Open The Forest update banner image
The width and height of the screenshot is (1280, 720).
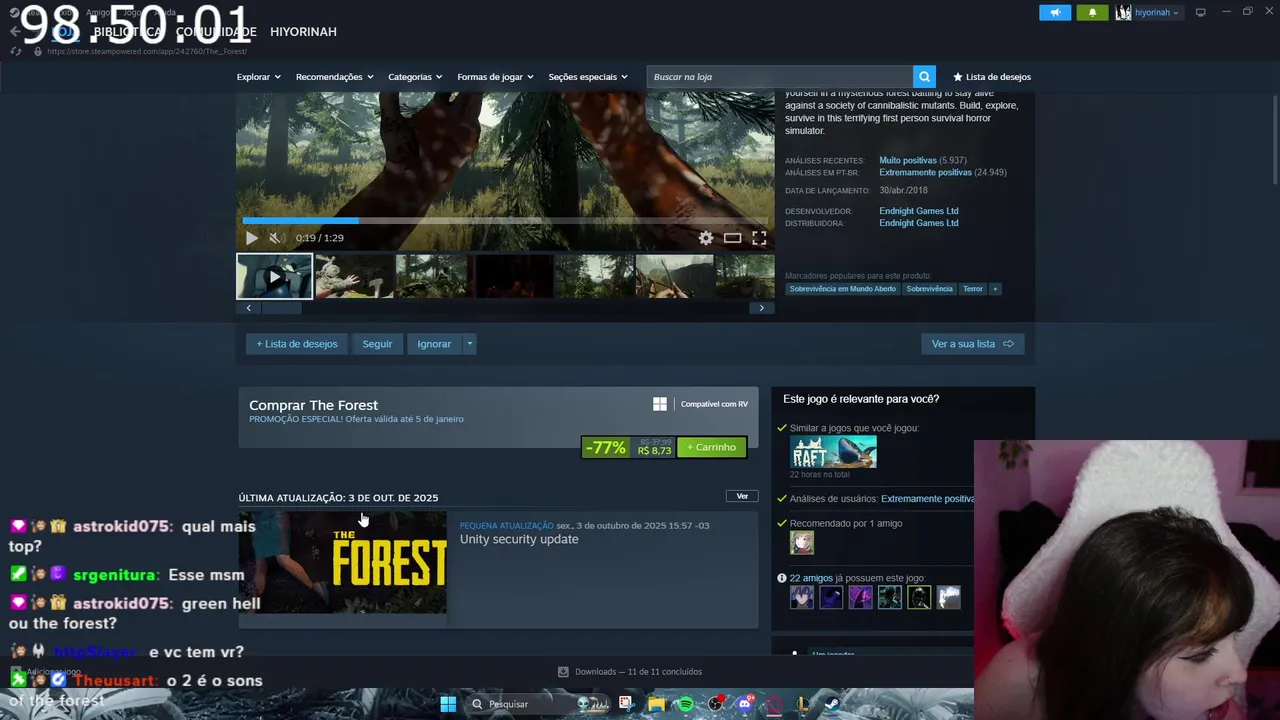[343, 562]
